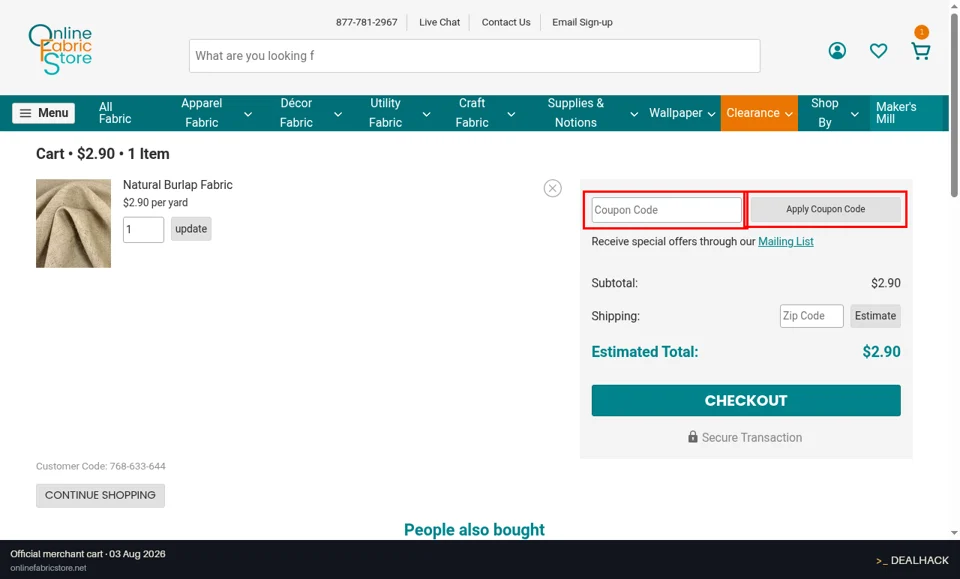Expand the Décor Fabric dropdown
This screenshot has width=960, height=579.
tap(337, 114)
